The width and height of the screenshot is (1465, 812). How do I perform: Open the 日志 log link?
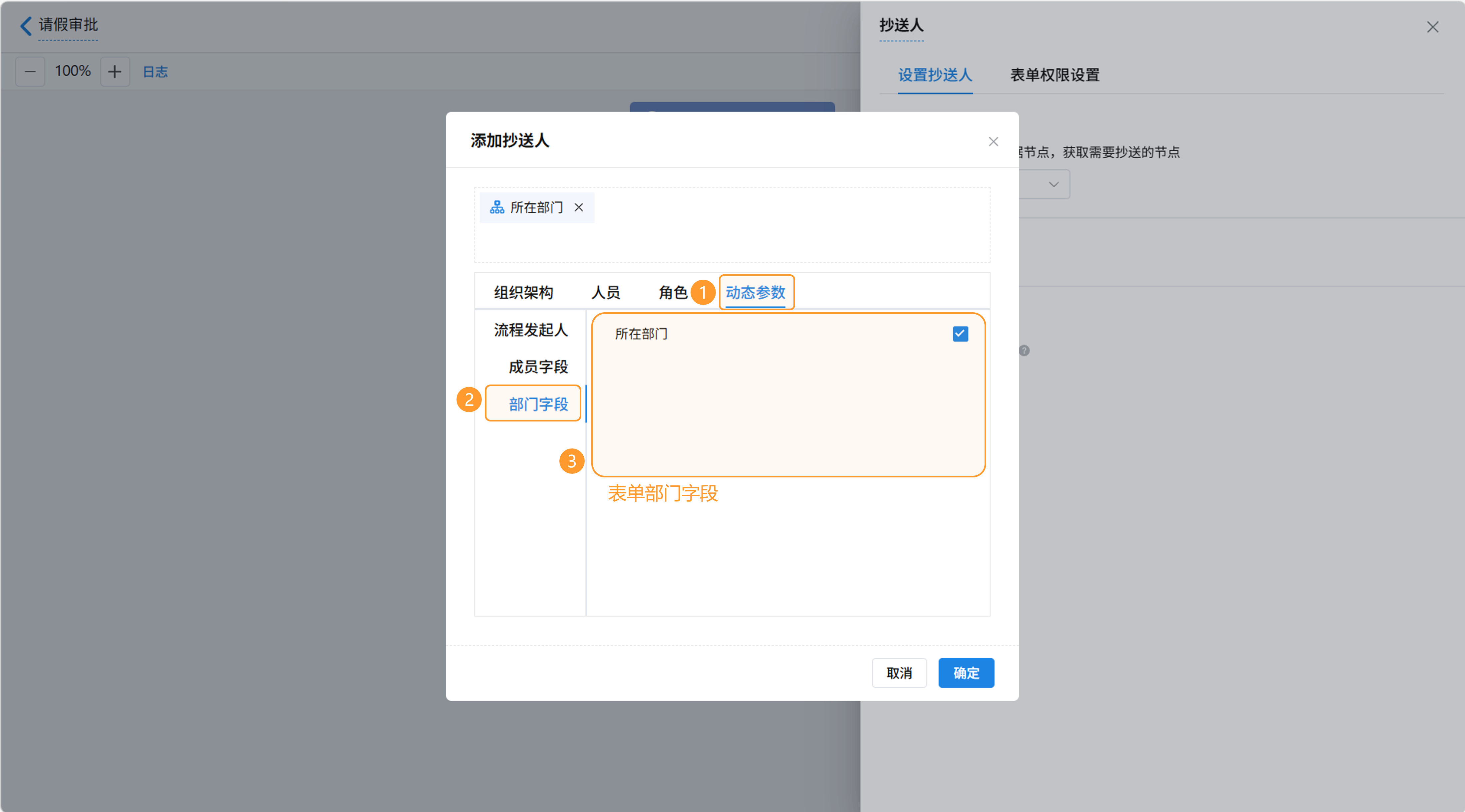pyautogui.click(x=155, y=72)
